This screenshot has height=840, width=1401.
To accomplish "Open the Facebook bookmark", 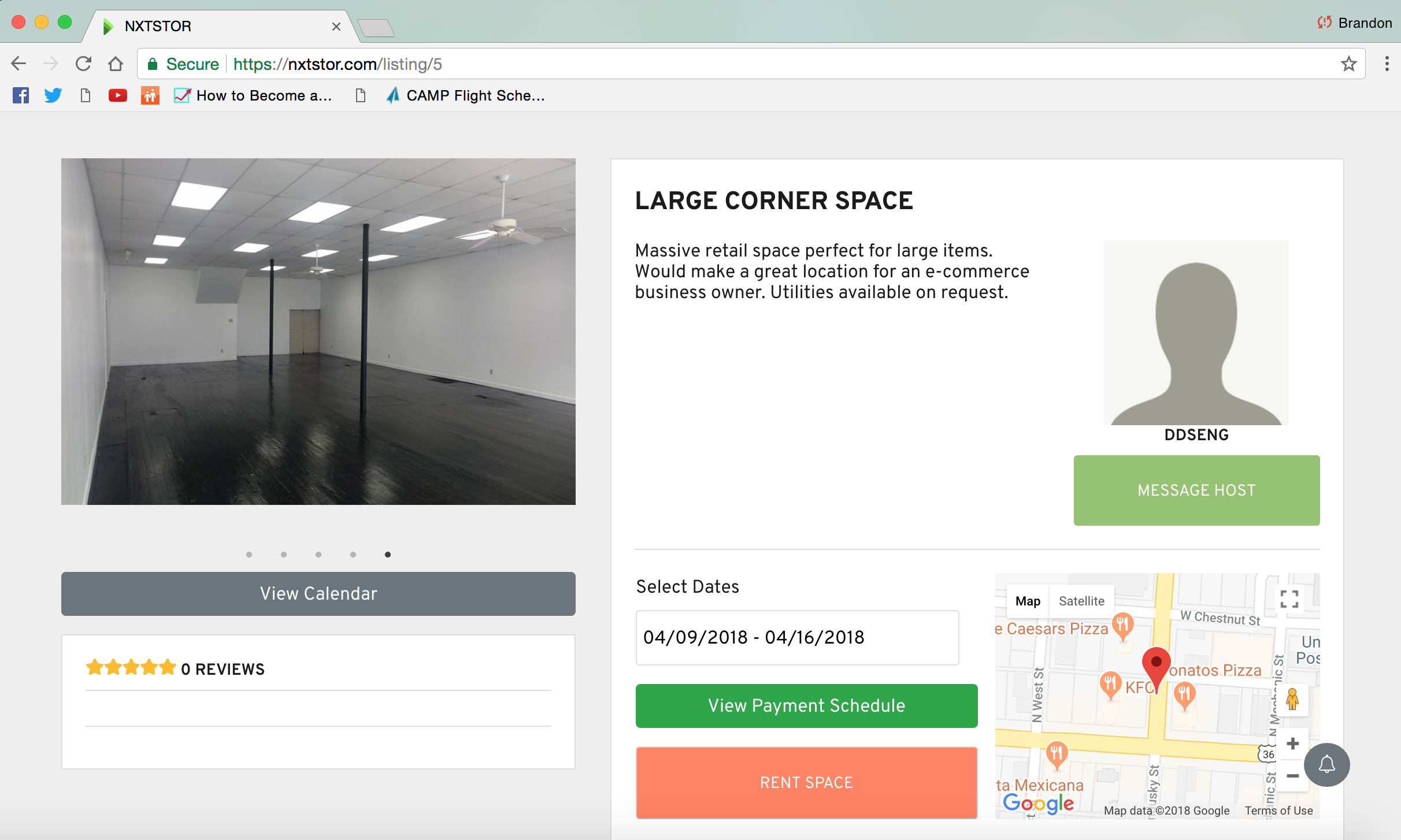I will click(21, 95).
